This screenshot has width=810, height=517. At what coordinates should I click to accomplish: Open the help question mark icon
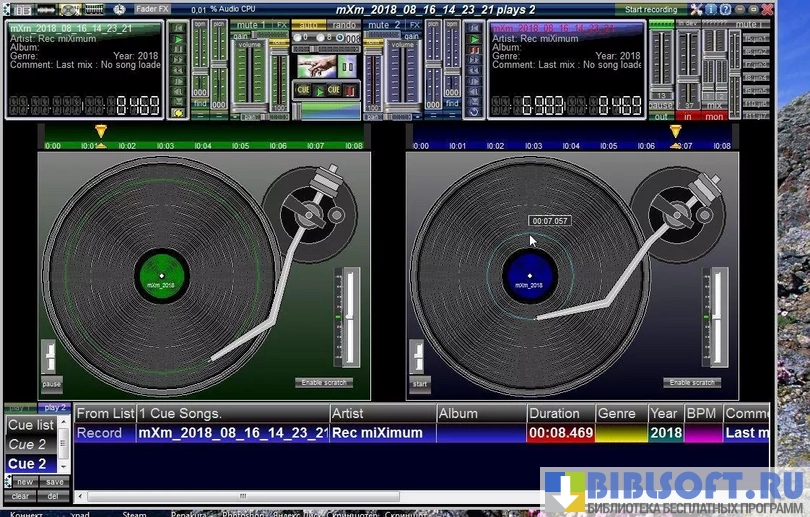726,9
